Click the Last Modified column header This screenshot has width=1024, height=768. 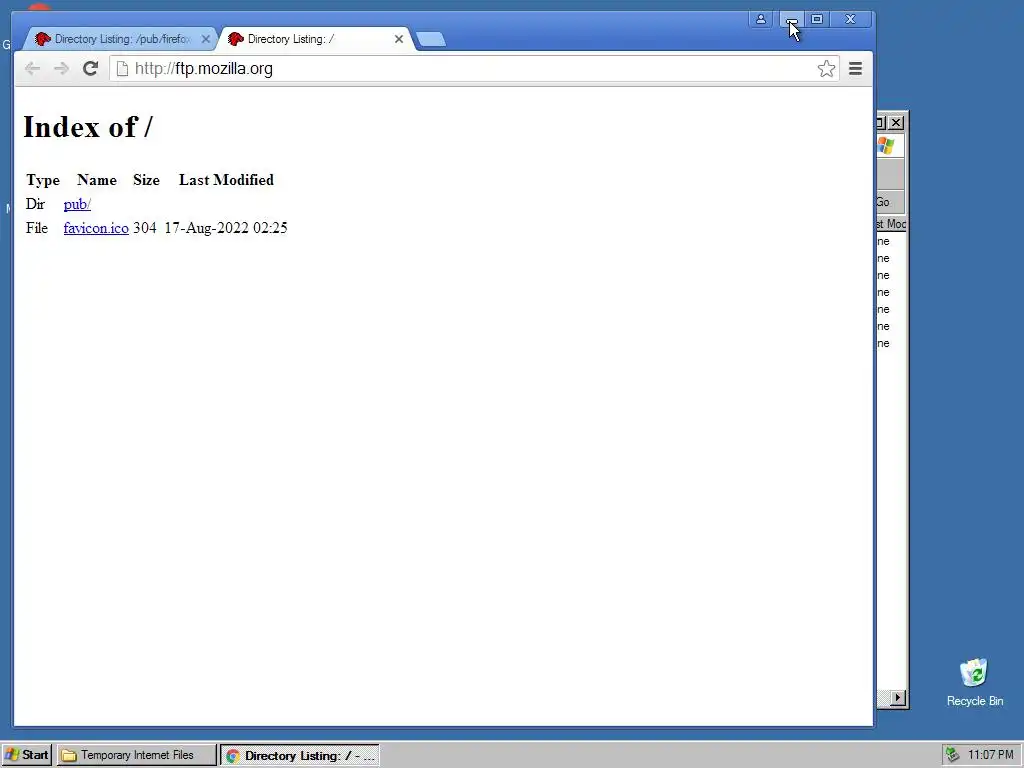(x=227, y=180)
